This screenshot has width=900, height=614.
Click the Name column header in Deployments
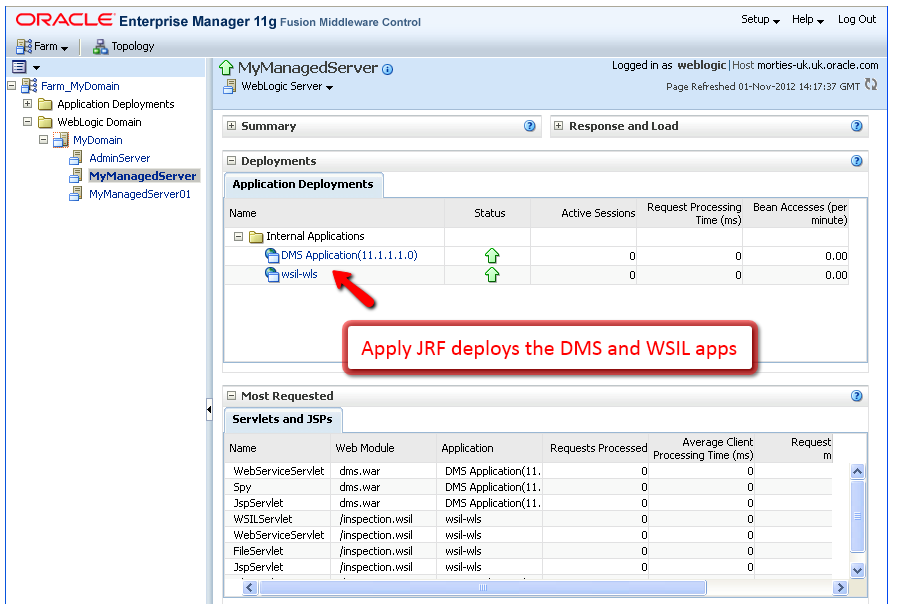point(334,213)
